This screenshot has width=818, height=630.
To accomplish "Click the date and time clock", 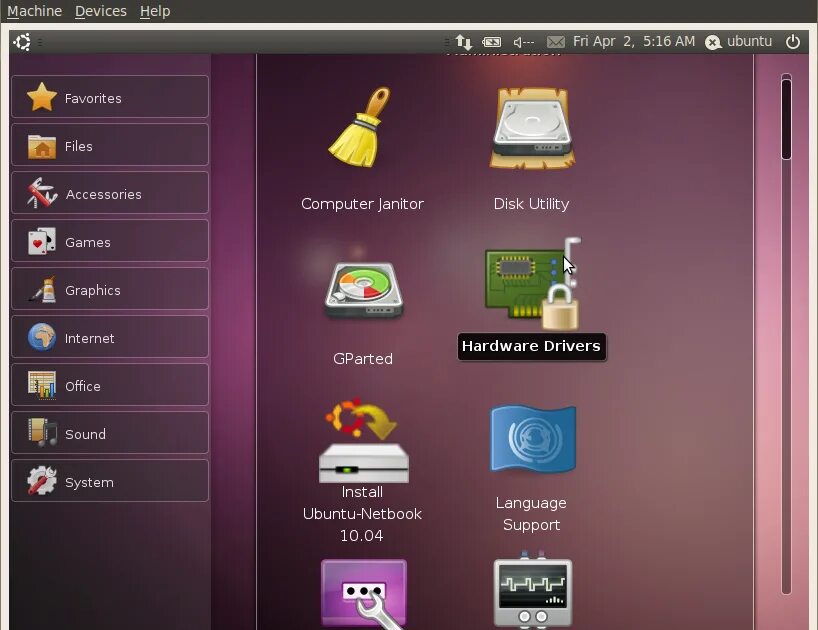I will tap(634, 41).
